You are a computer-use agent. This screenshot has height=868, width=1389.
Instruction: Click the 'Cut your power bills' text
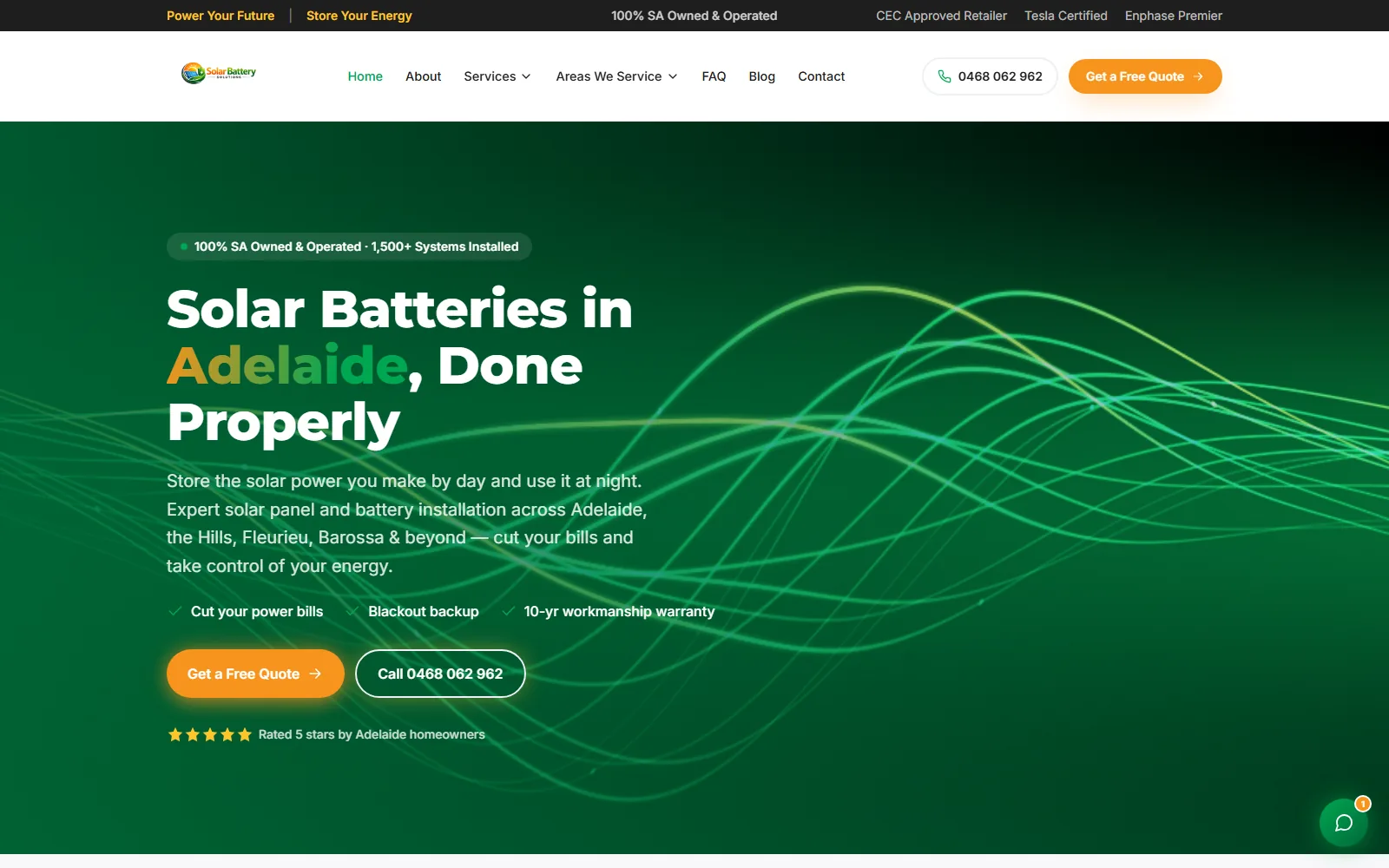pyautogui.click(x=257, y=611)
